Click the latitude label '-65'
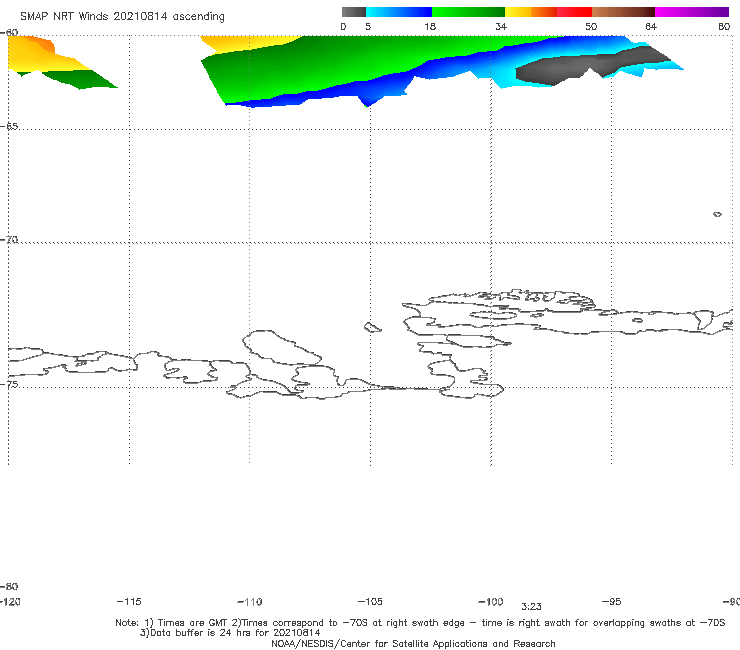The image size is (740, 650). 9,126
